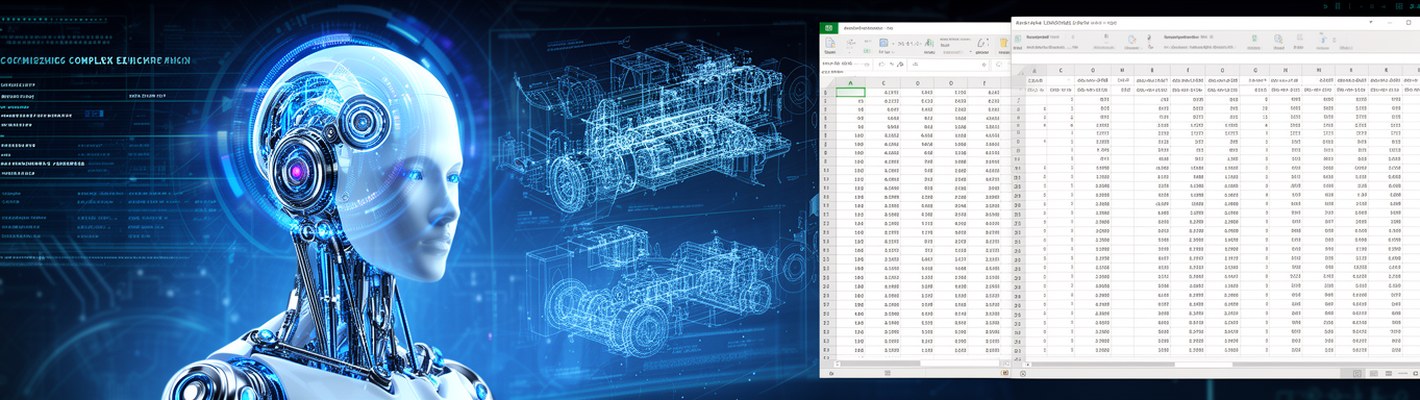Click the green Excel icon in left window
Image resolution: width=1420 pixels, height=400 pixels.
828,28
